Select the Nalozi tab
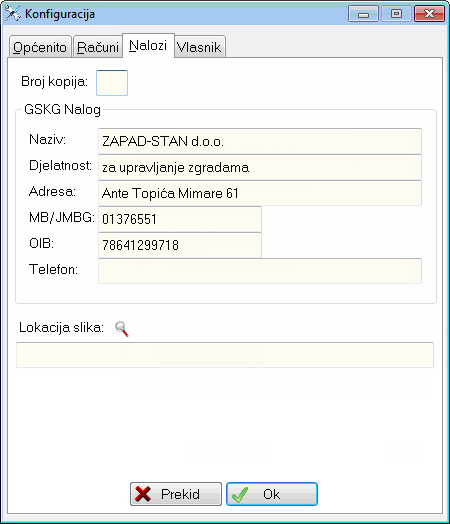This screenshot has width=450, height=524. pos(148,45)
